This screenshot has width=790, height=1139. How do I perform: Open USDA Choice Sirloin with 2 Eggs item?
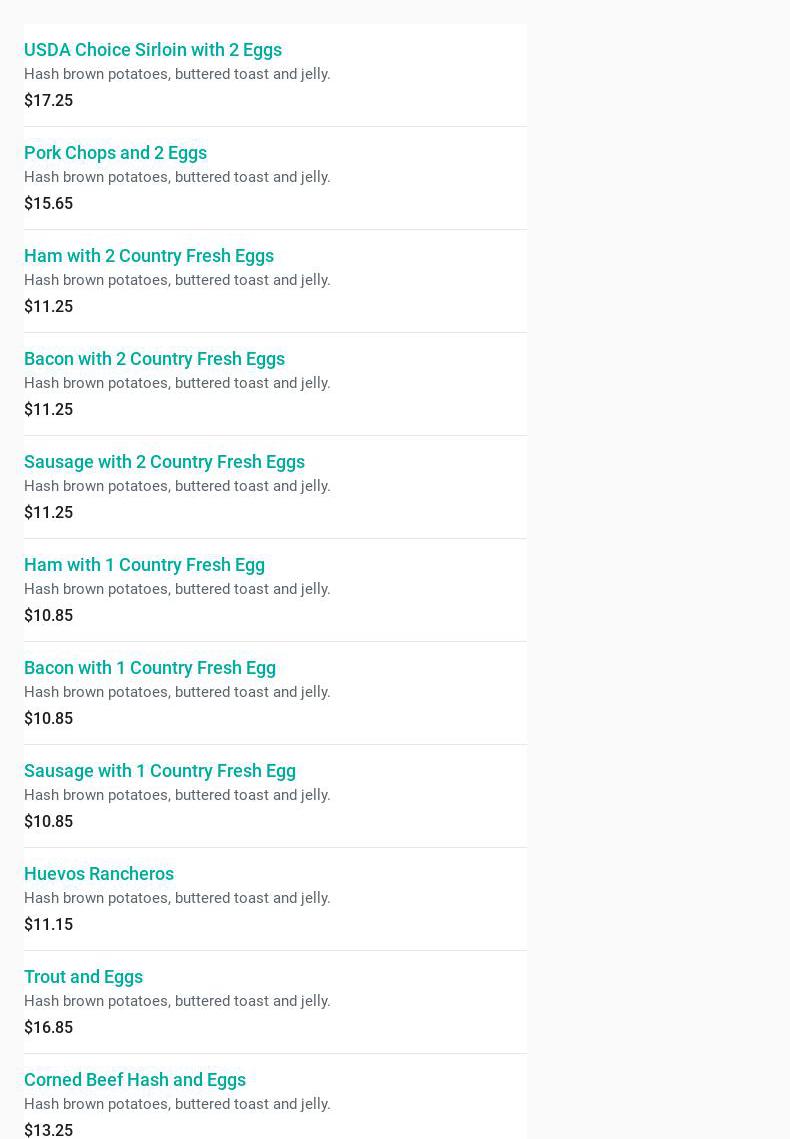point(153,49)
